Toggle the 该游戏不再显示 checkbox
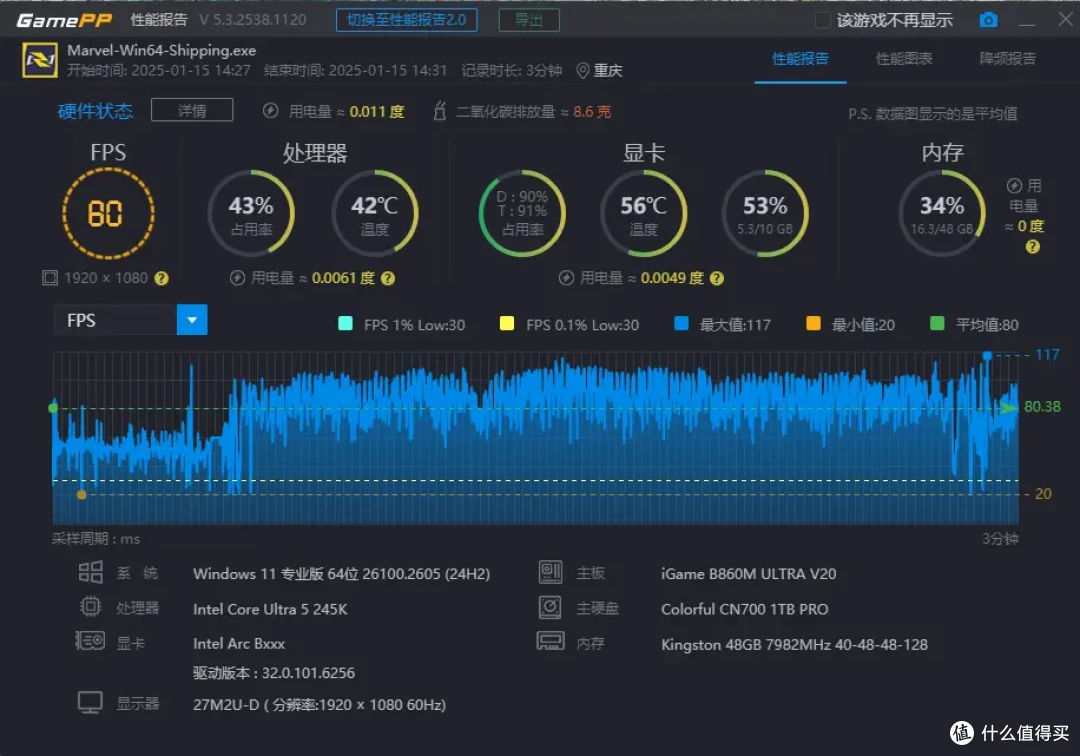 click(x=822, y=21)
